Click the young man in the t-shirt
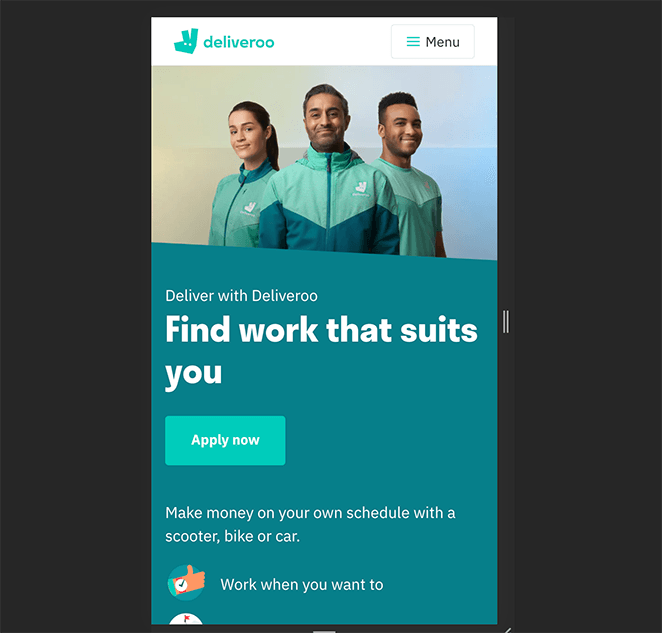Image resolution: width=662 pixels, height=633 pixels. click(x=409, y=174)
